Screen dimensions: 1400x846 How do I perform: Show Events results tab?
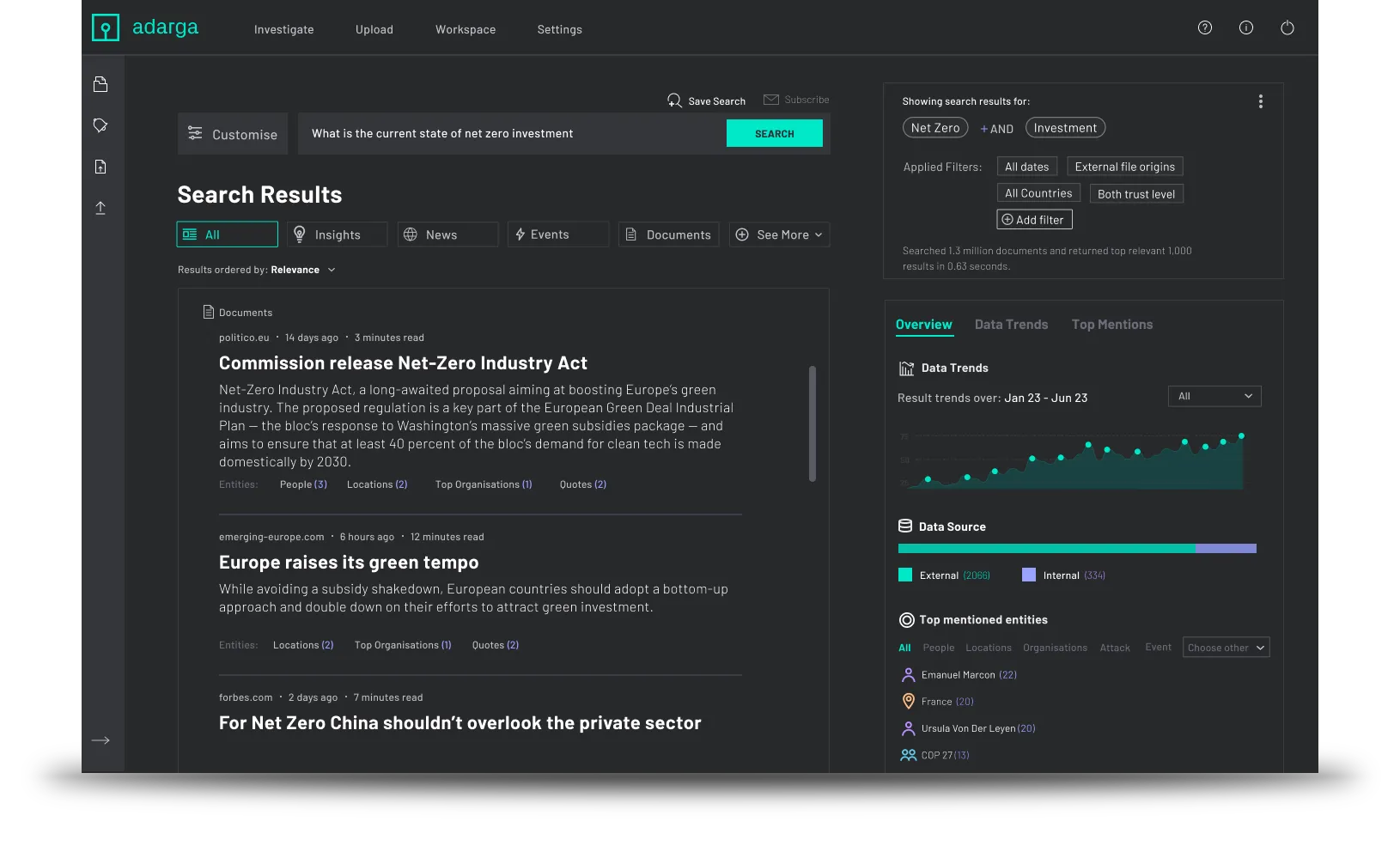[558, 234]
